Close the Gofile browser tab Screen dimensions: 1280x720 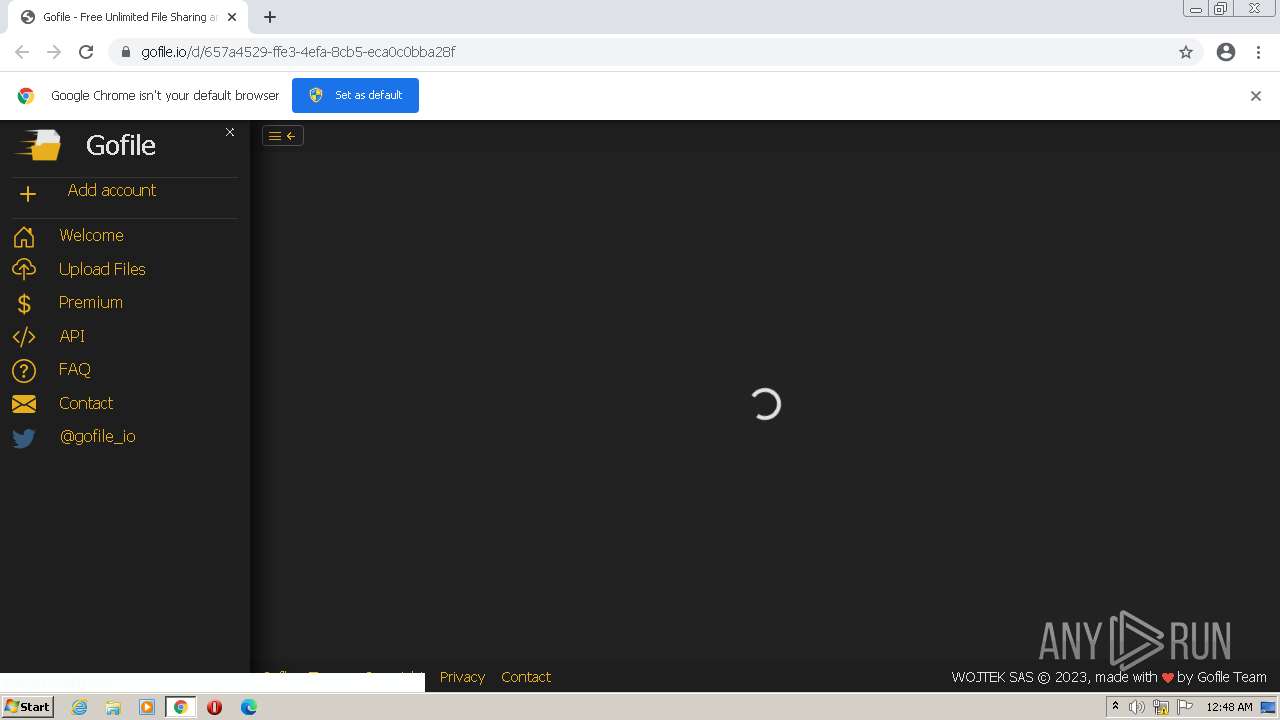[232, 17]
